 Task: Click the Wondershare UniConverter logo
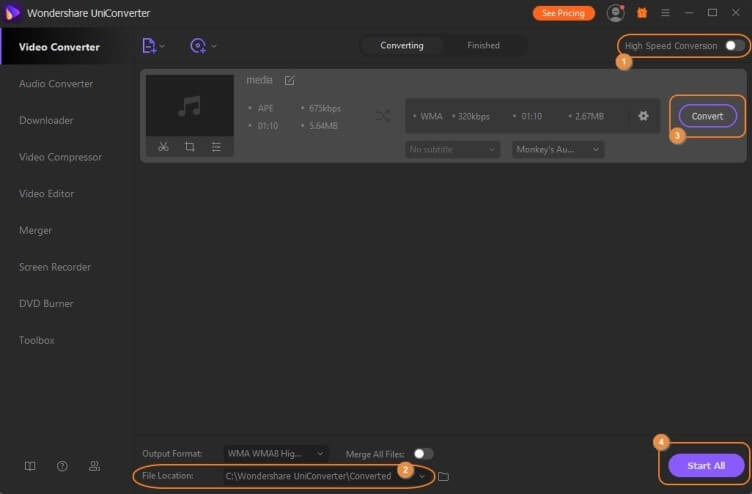(12, 13)
